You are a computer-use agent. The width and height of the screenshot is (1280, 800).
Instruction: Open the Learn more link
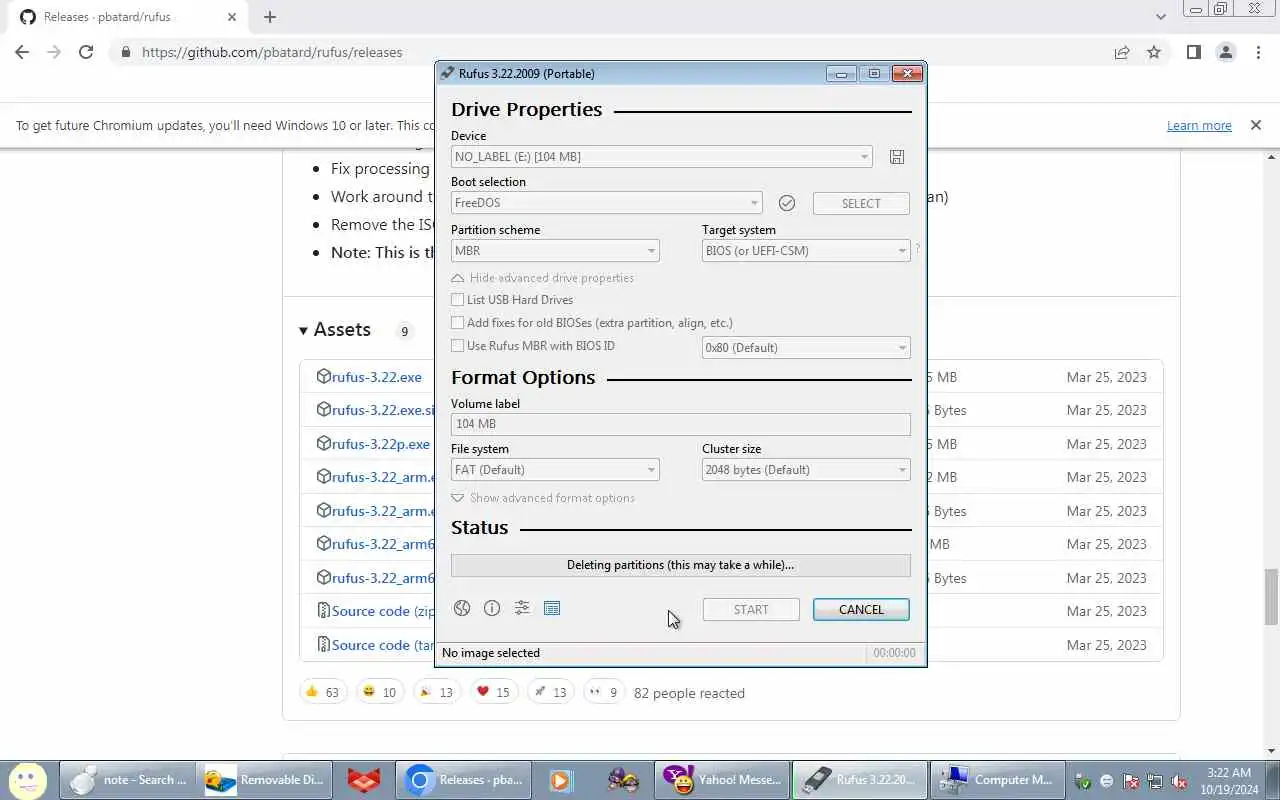click(x=1199, y=125)
